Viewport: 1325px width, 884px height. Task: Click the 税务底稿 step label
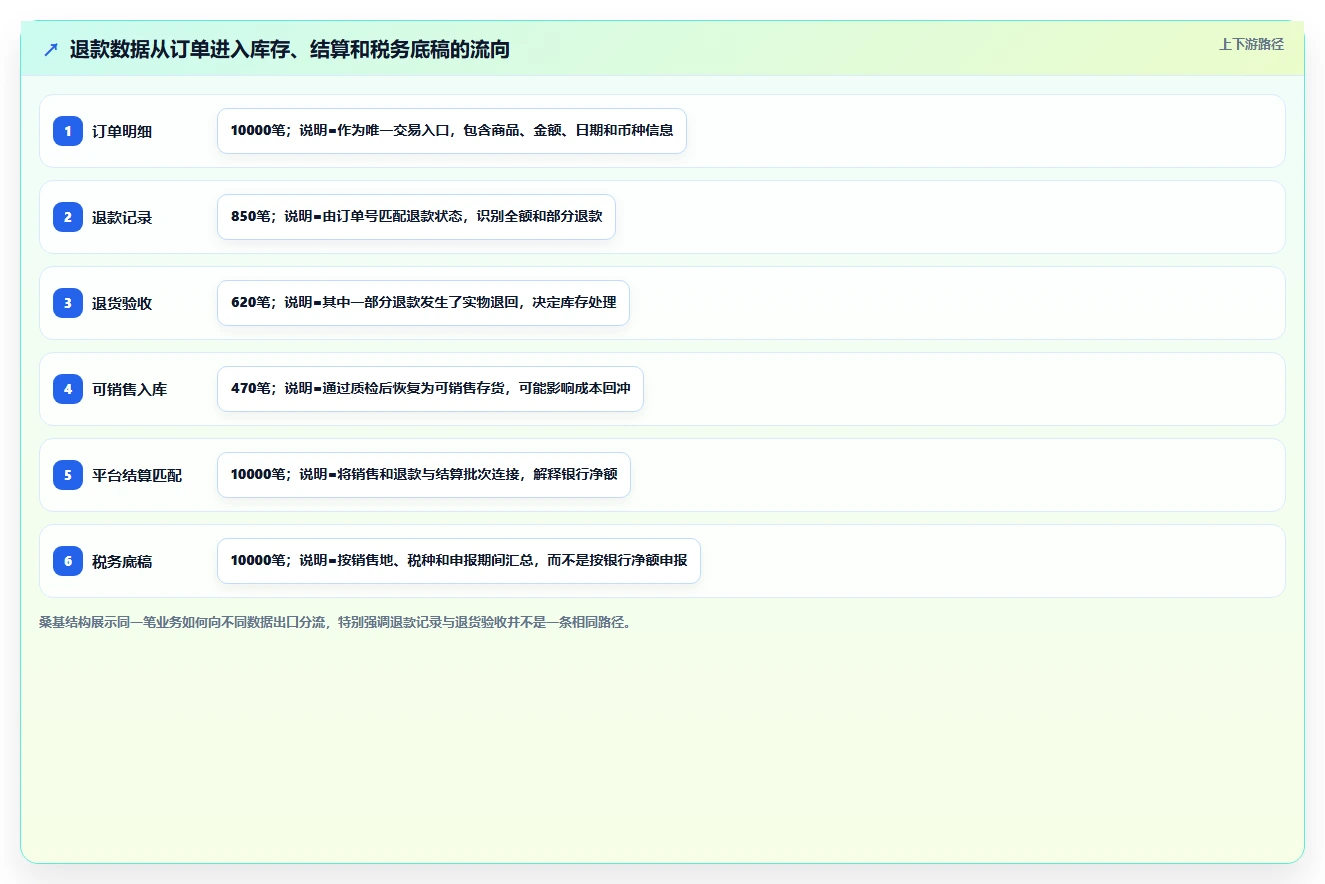(x=122, y=561)
